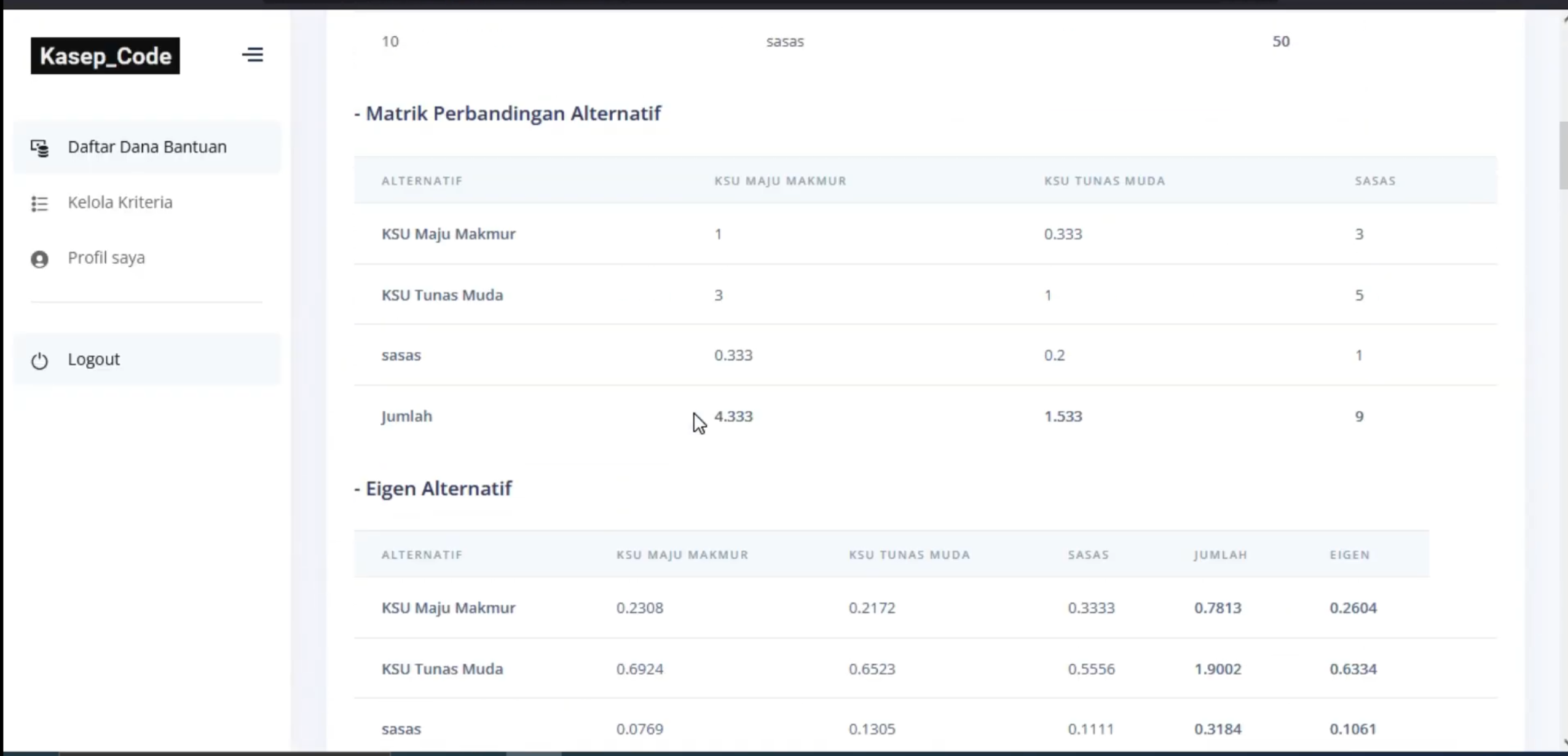Toggle the sidebar hamburger menu icon
This screenshot has height=756, width=1568.
[253, 55]
